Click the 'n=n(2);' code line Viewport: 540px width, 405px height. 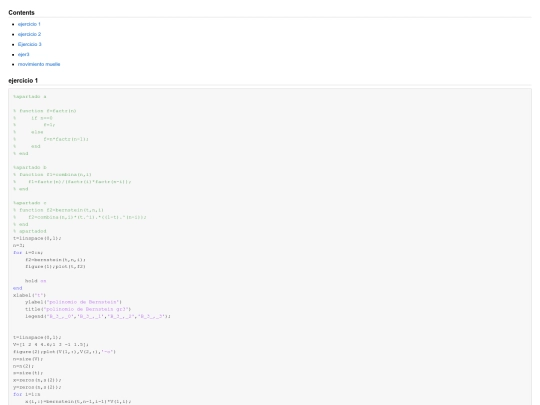click(x=23, y=366)
